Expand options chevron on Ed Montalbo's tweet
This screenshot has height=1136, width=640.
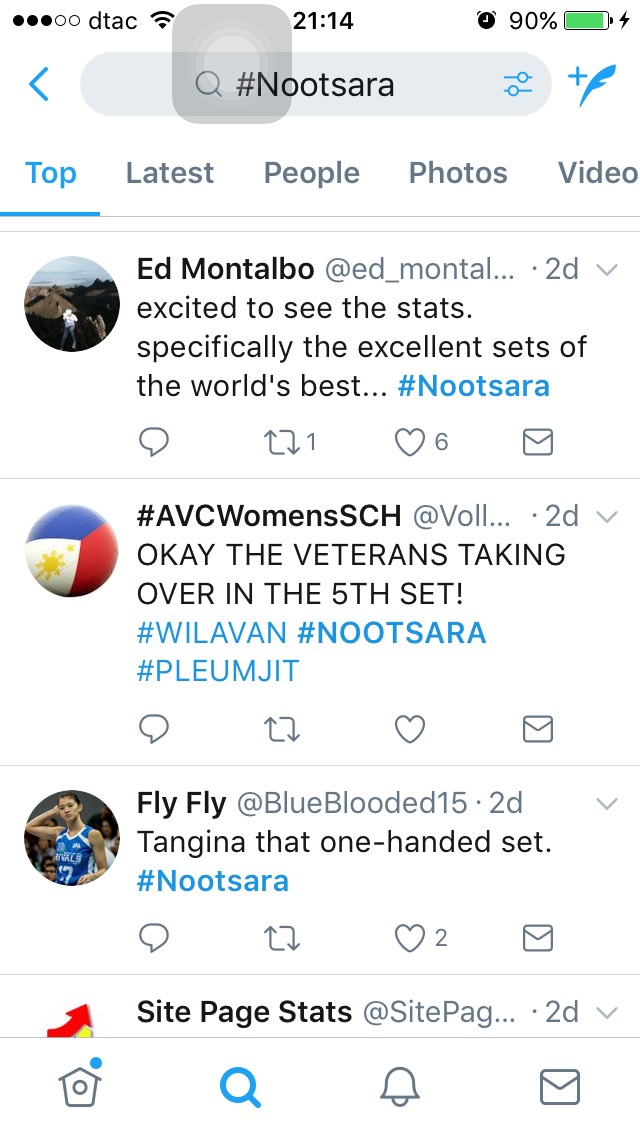pyautogui.click(x=606, y=270)
